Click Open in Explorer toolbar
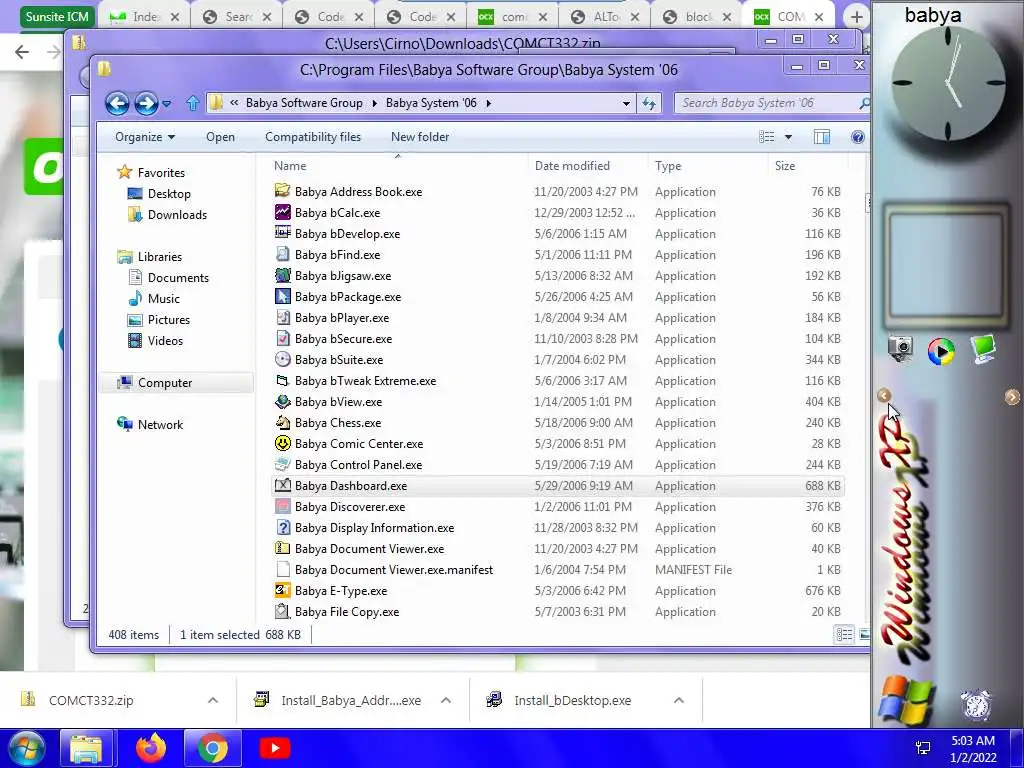This screenshot has width=1024, height=768. click(x=220, y=136)
